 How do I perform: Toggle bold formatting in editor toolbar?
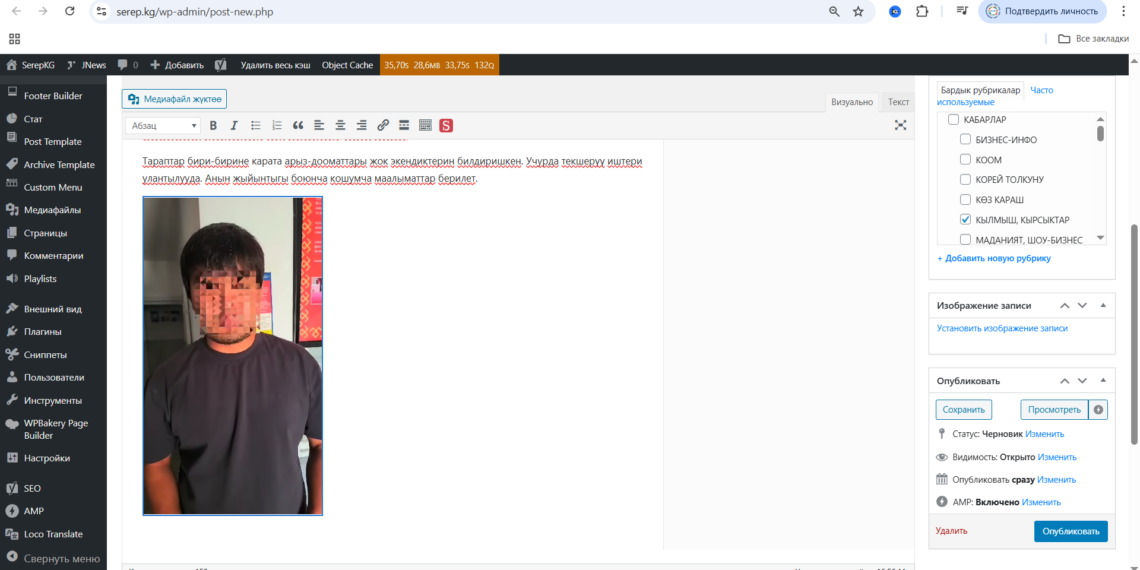click(213, 125)
